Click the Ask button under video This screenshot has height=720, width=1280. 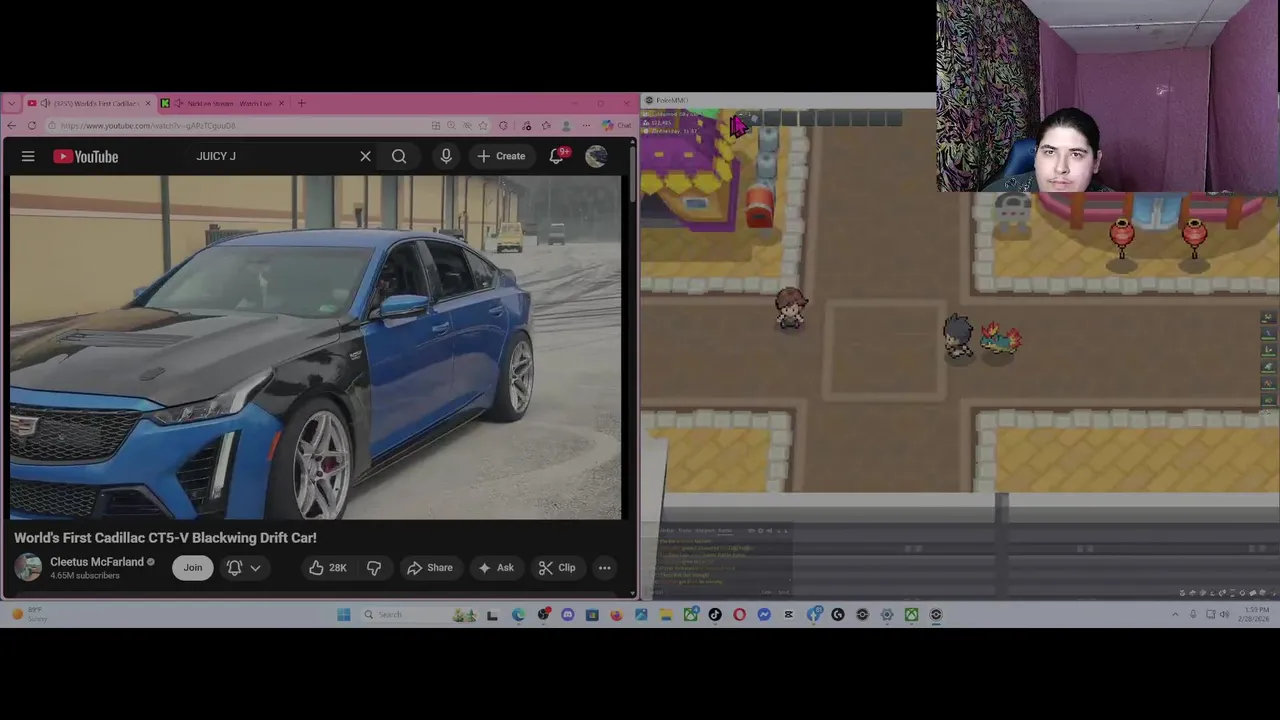(x=496, y=567)
